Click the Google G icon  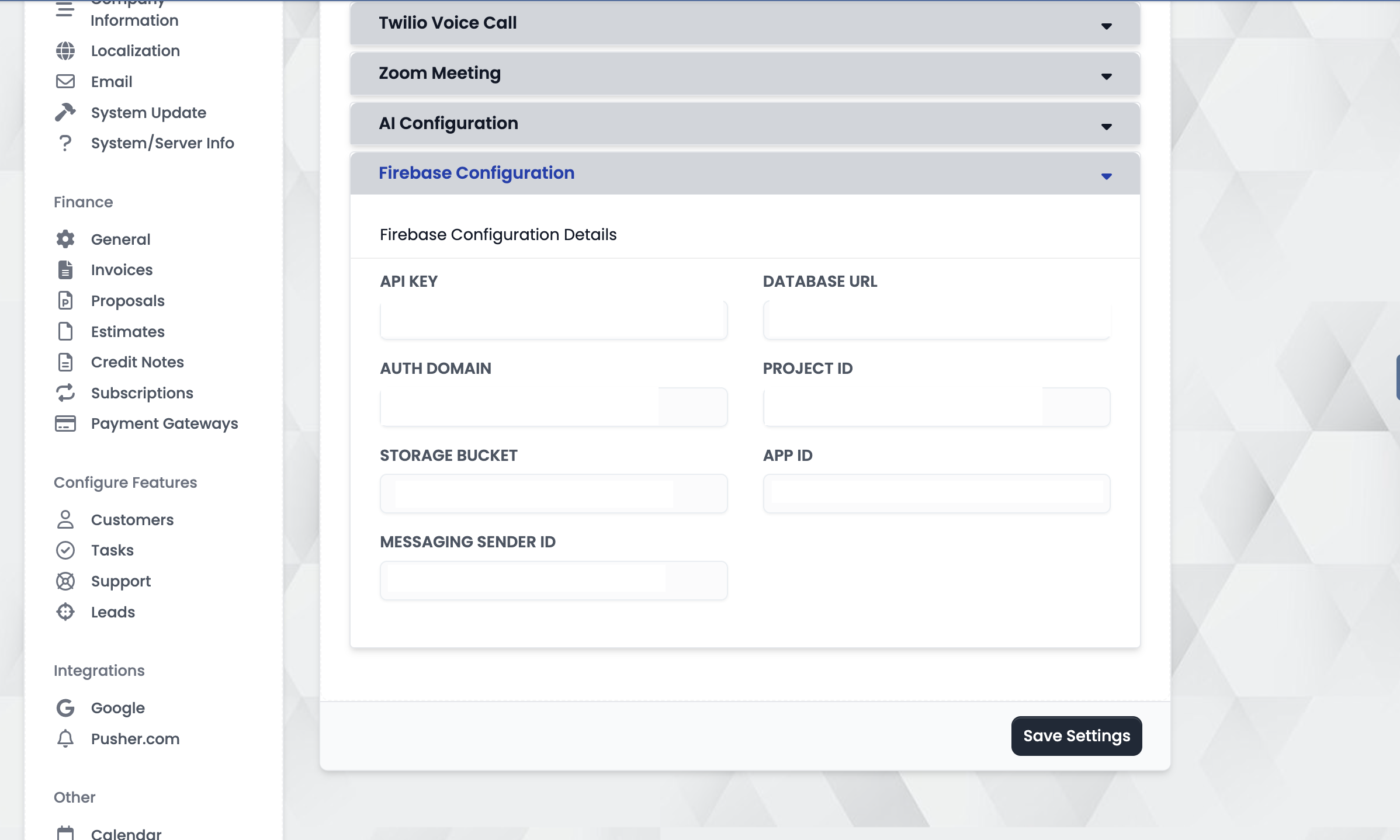pyautogui.click(x=65, y=708)
